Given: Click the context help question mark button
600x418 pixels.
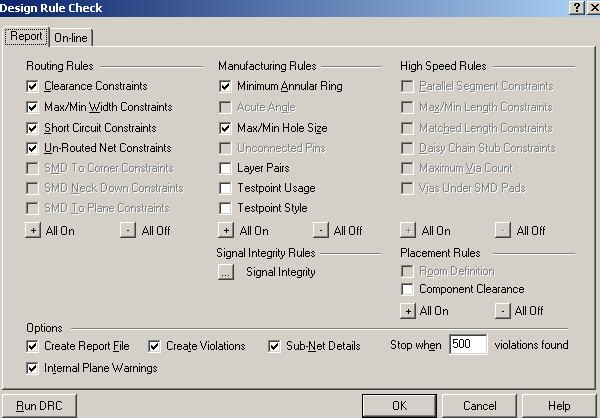Looking at the screenshot, I should pyautogui.click(x=577, y=8).
